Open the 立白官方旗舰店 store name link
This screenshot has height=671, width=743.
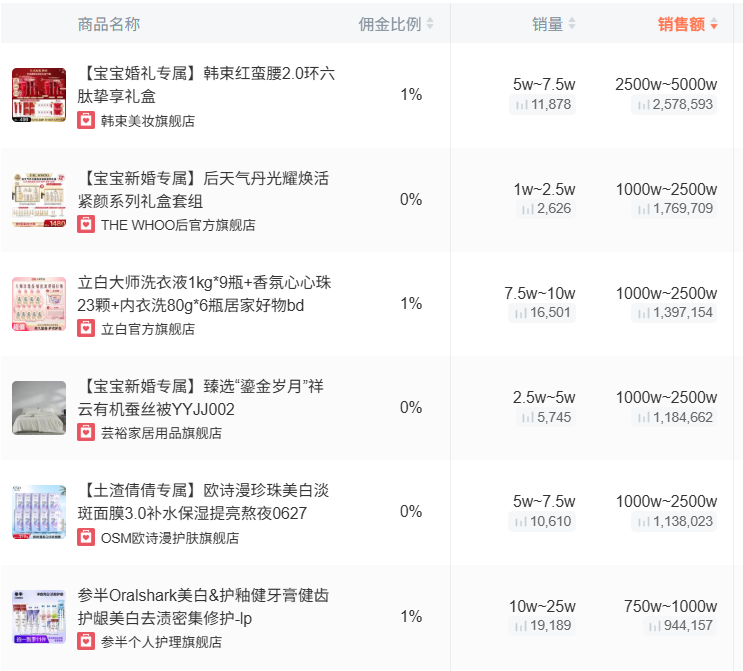pos(148,329)
